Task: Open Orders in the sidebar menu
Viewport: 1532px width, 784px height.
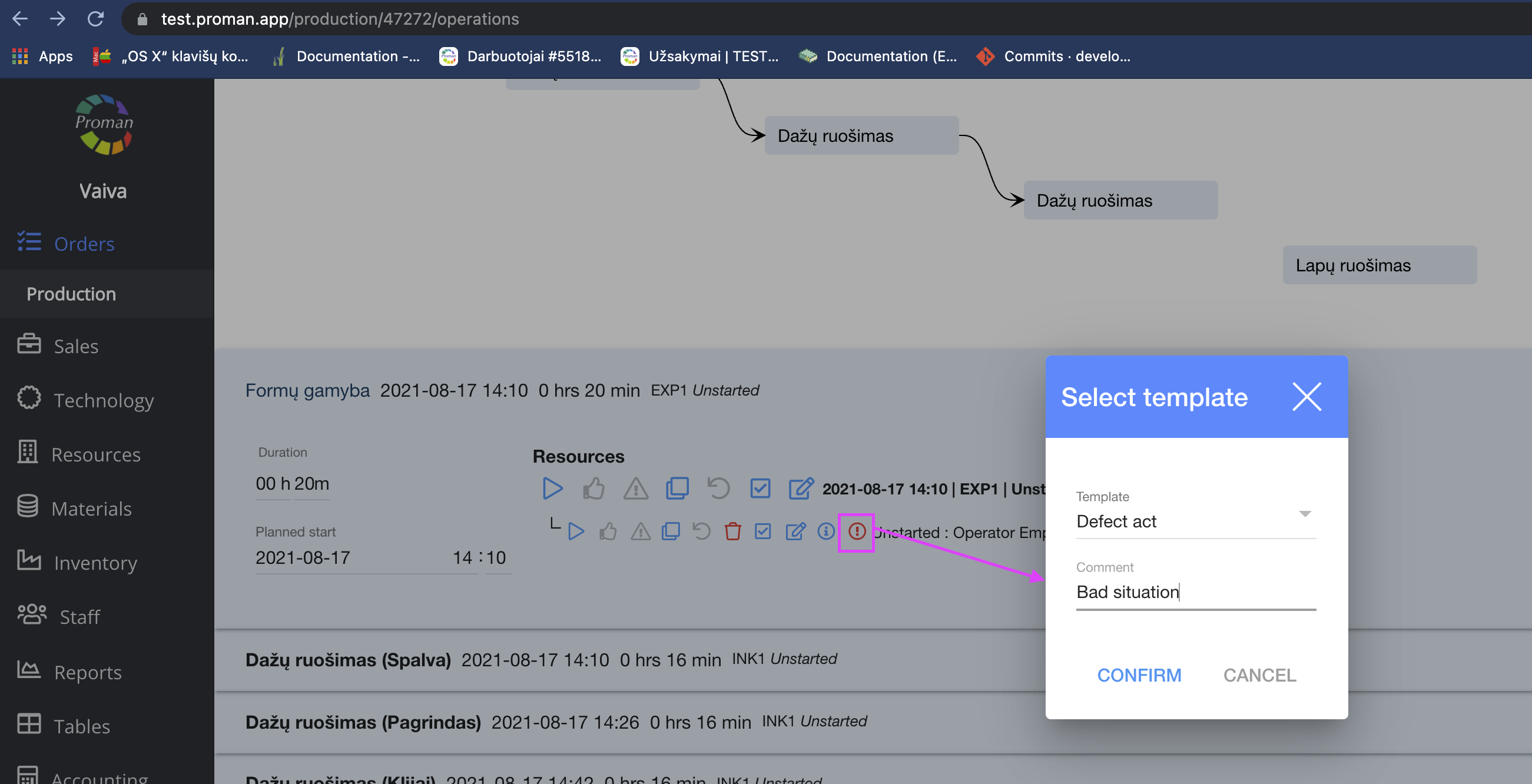Action: (84, 244)
